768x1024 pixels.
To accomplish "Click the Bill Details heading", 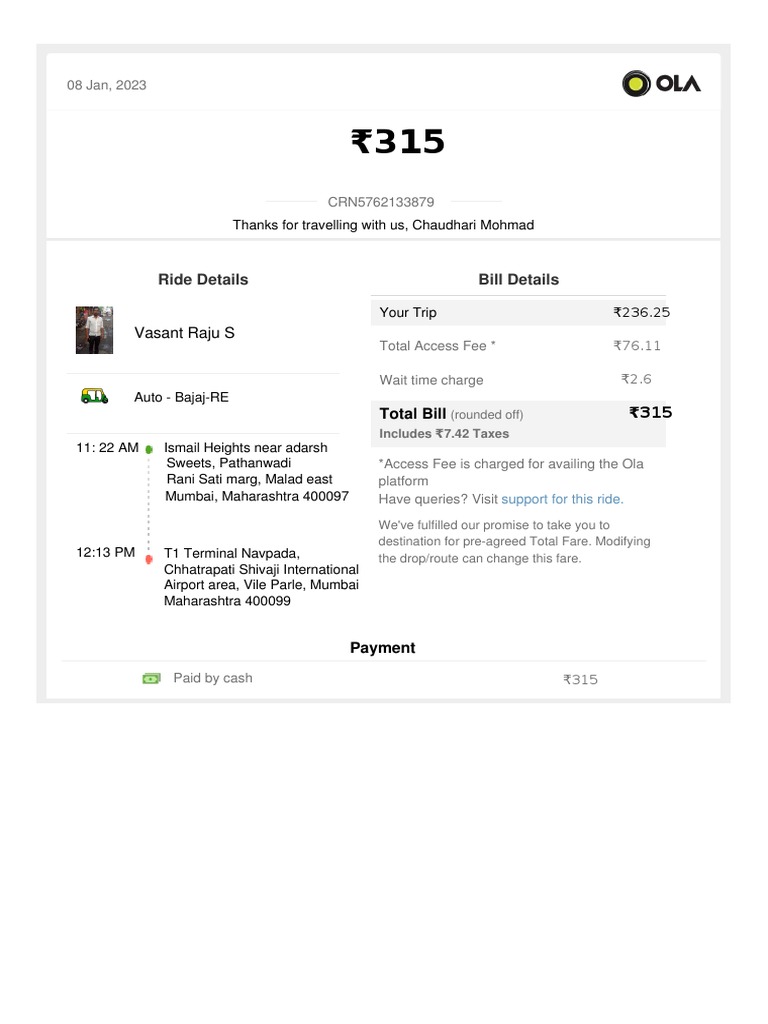I will point(518,280).
